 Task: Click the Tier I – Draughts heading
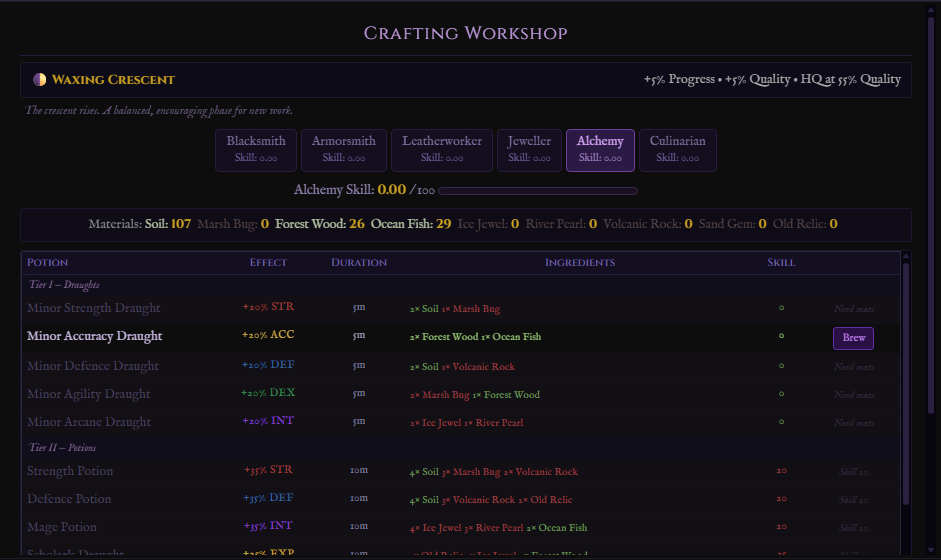click(x=64, y=285)
